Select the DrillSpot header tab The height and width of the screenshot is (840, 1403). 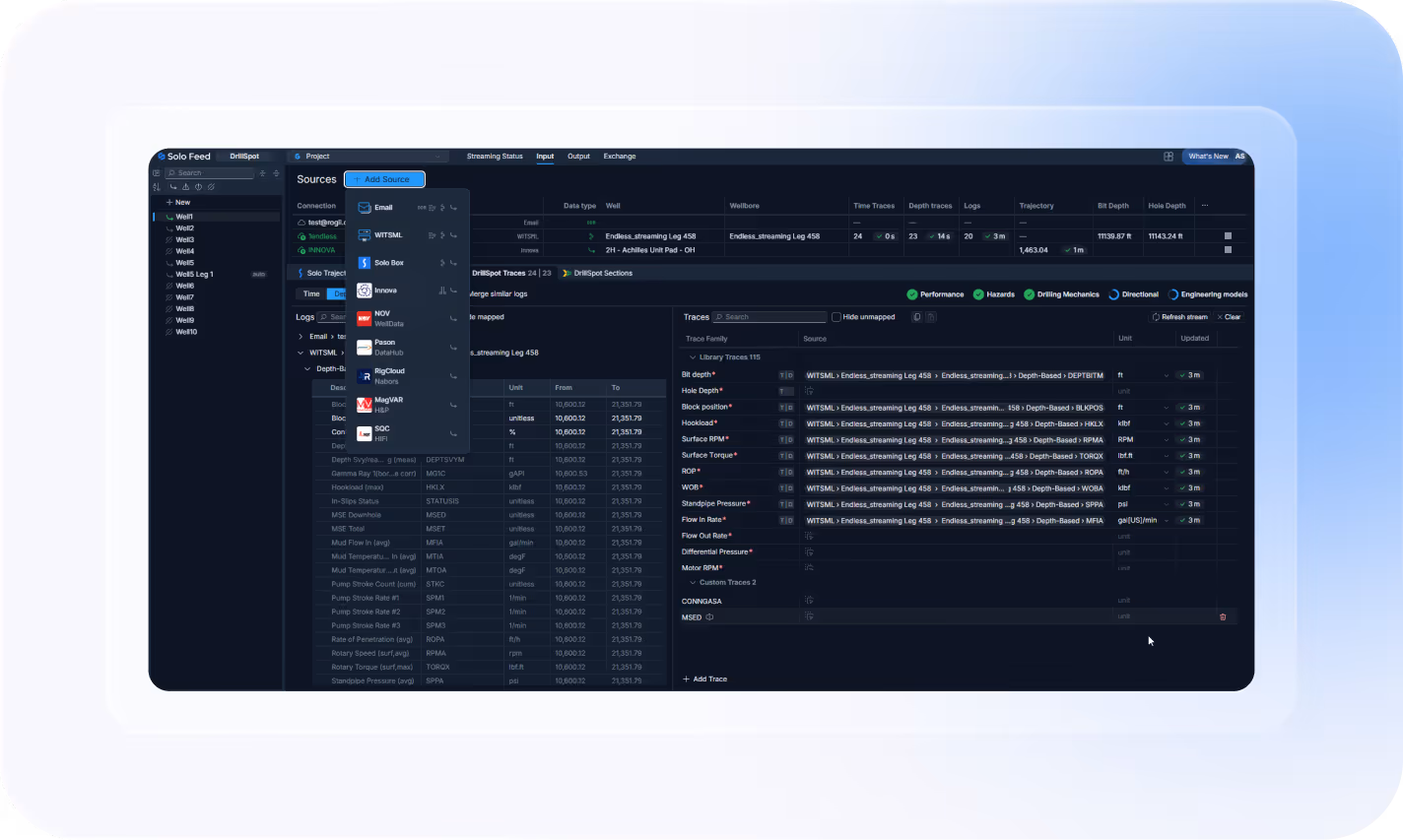[244, 157]
